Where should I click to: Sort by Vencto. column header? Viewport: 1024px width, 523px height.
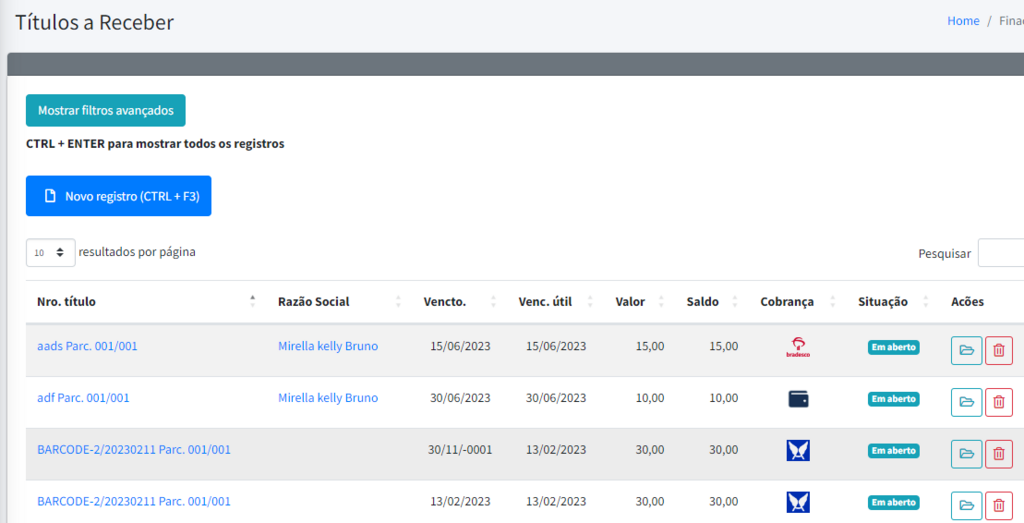[445, 302]
